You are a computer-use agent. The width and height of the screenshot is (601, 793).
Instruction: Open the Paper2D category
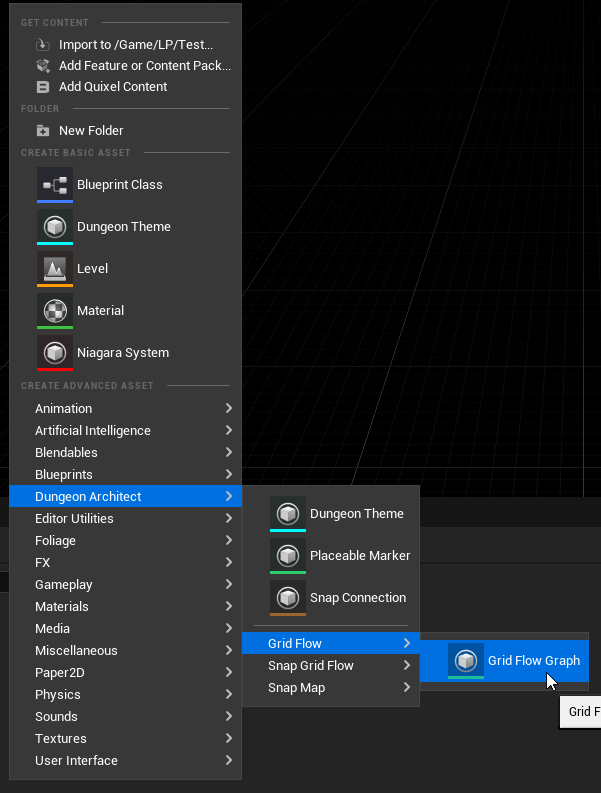tap(125, 672)
